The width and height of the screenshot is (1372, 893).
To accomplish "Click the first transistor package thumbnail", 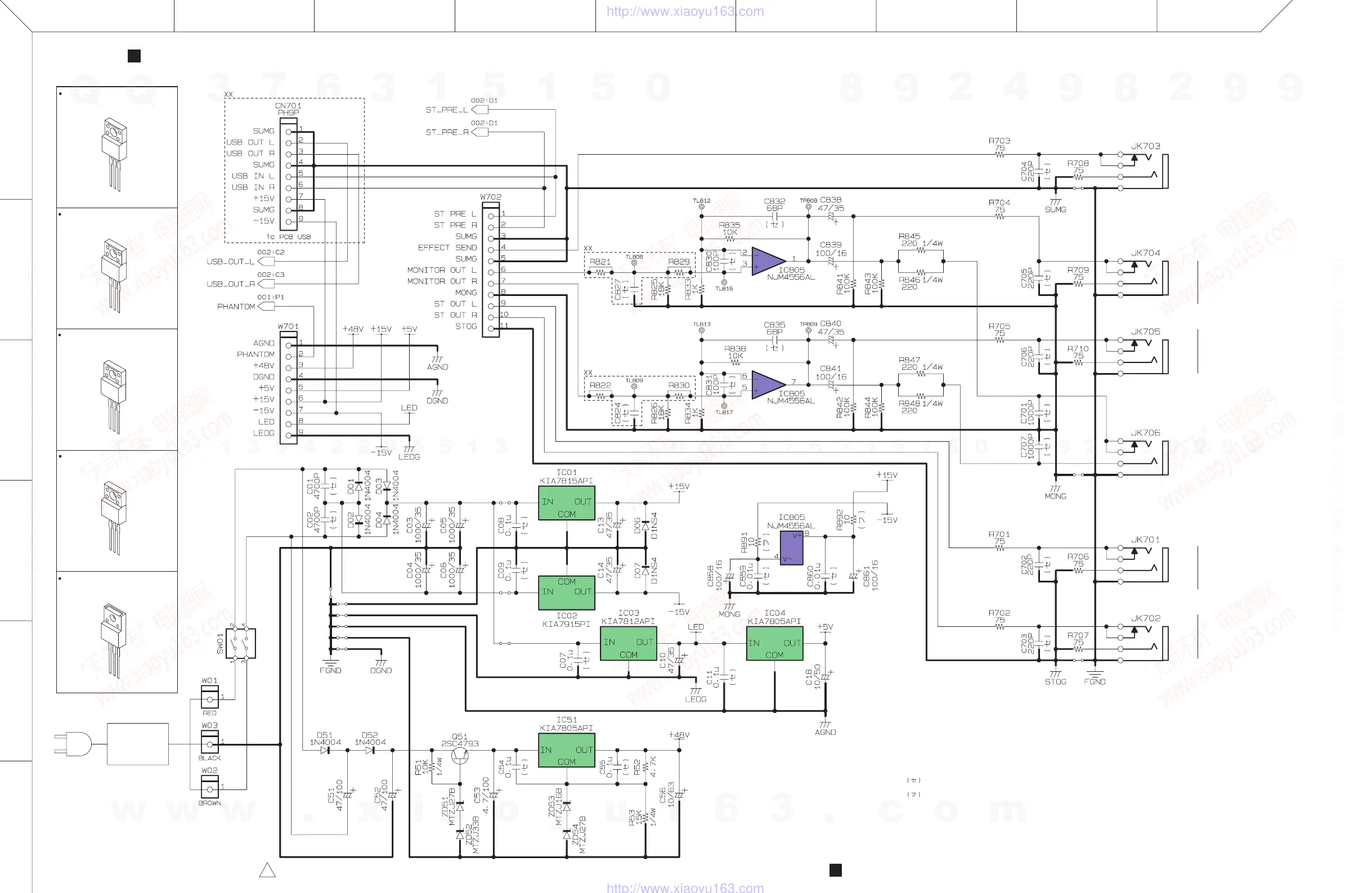I will point(115,150).
